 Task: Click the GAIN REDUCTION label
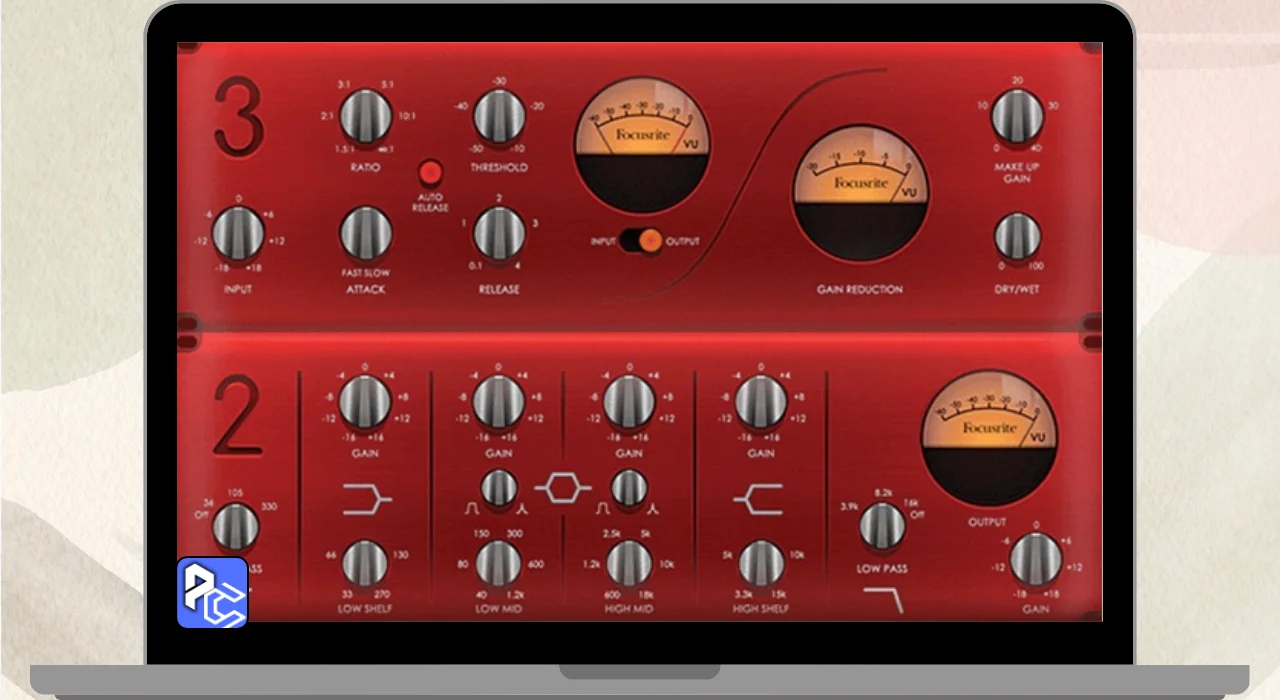tap(860, 289)
